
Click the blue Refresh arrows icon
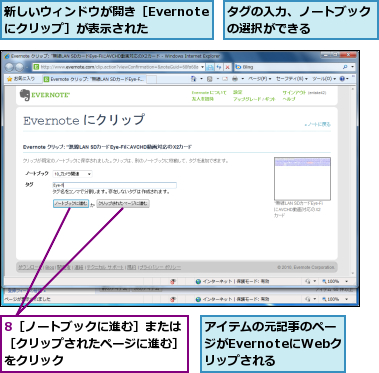point(219,67)
